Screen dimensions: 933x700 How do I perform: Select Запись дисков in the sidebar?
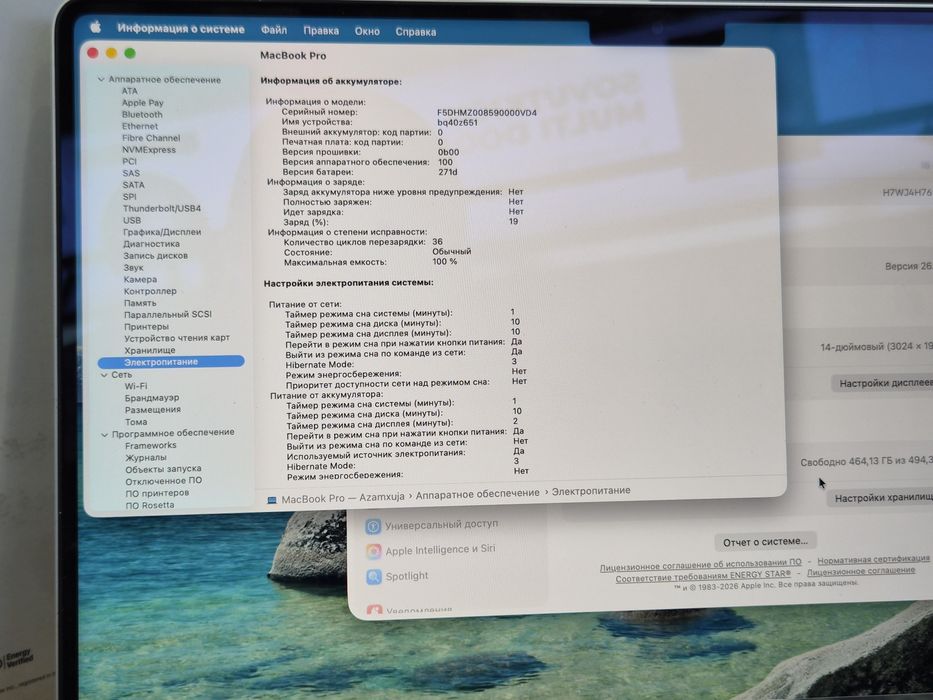pyautogui.click(x=155, y=255)
